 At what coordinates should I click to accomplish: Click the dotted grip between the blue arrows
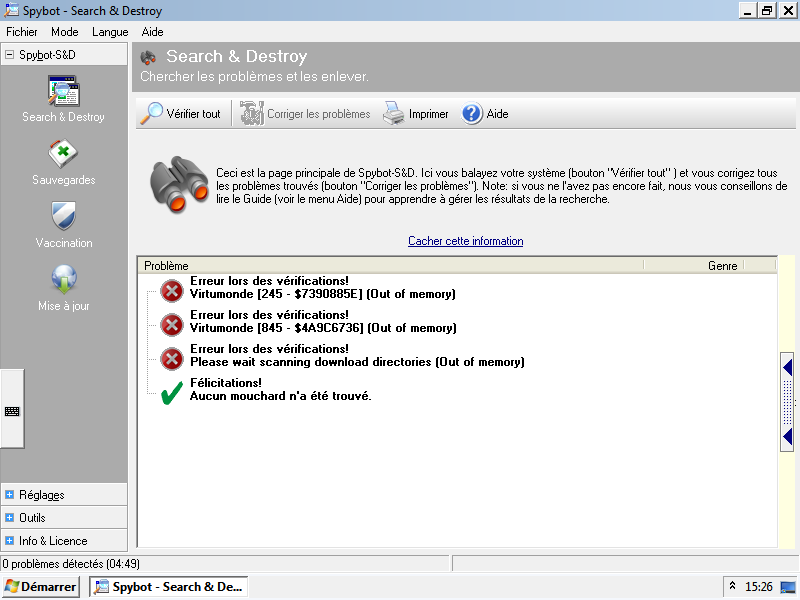point(787,402)
